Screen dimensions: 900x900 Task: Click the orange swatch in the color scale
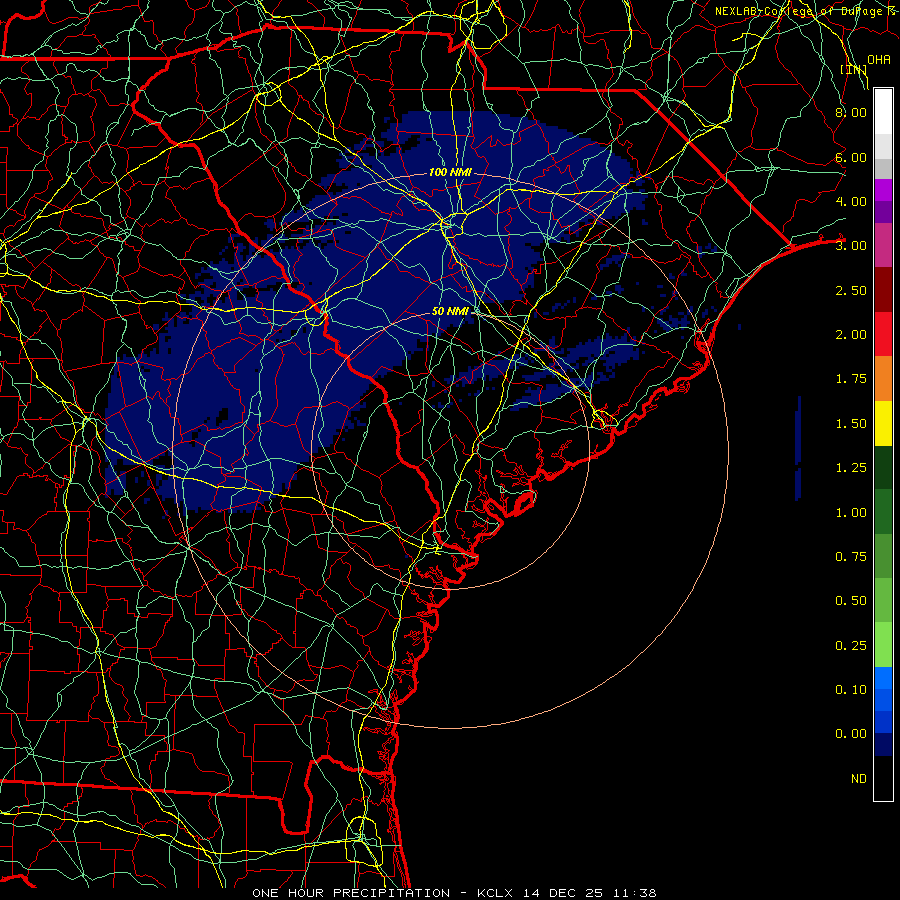(883, 378)
